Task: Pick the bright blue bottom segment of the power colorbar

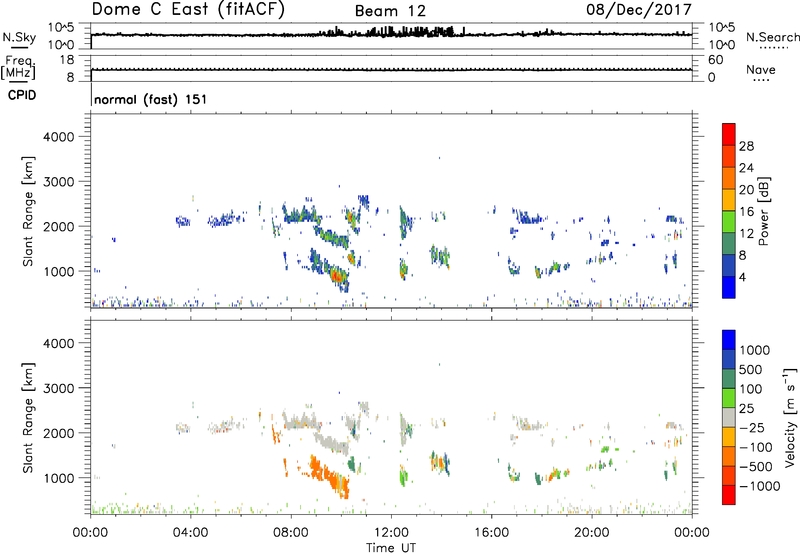Action: pos(729,287)
